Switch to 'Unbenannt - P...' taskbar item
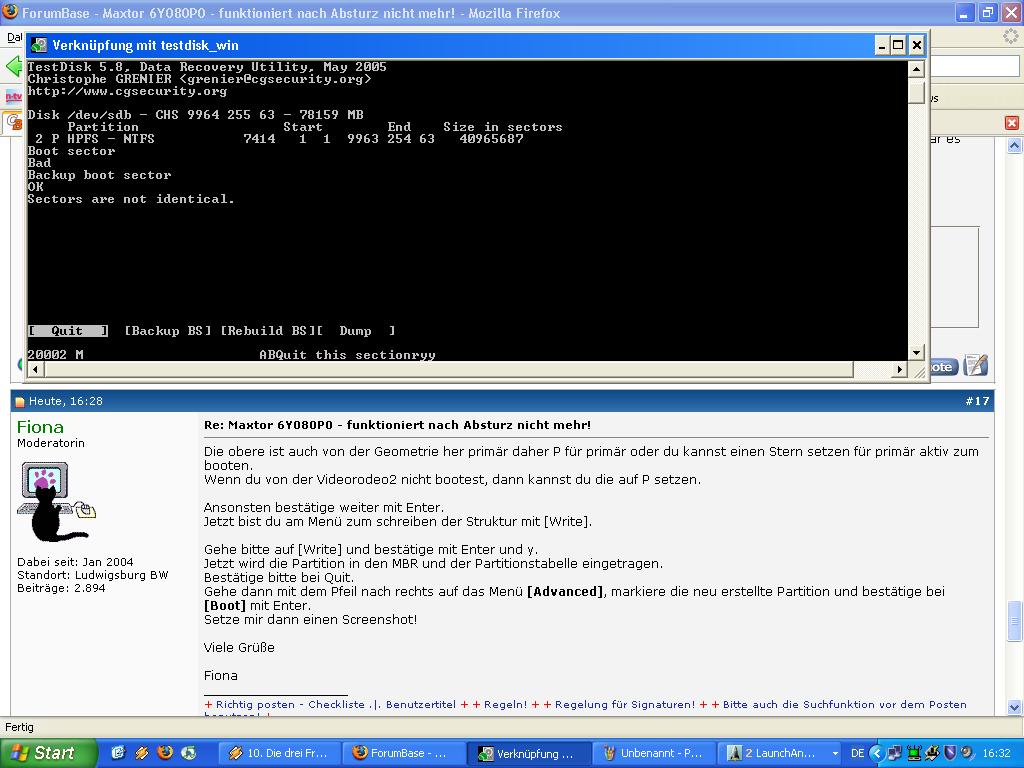 (655, 753)
